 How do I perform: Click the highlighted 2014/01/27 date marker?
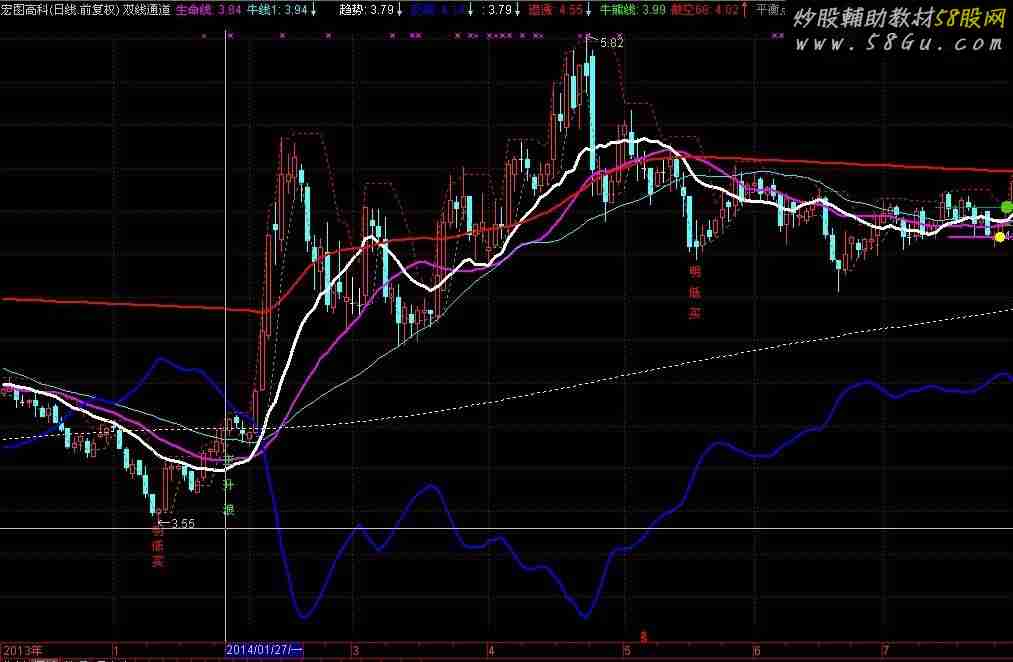click(264, 649)
